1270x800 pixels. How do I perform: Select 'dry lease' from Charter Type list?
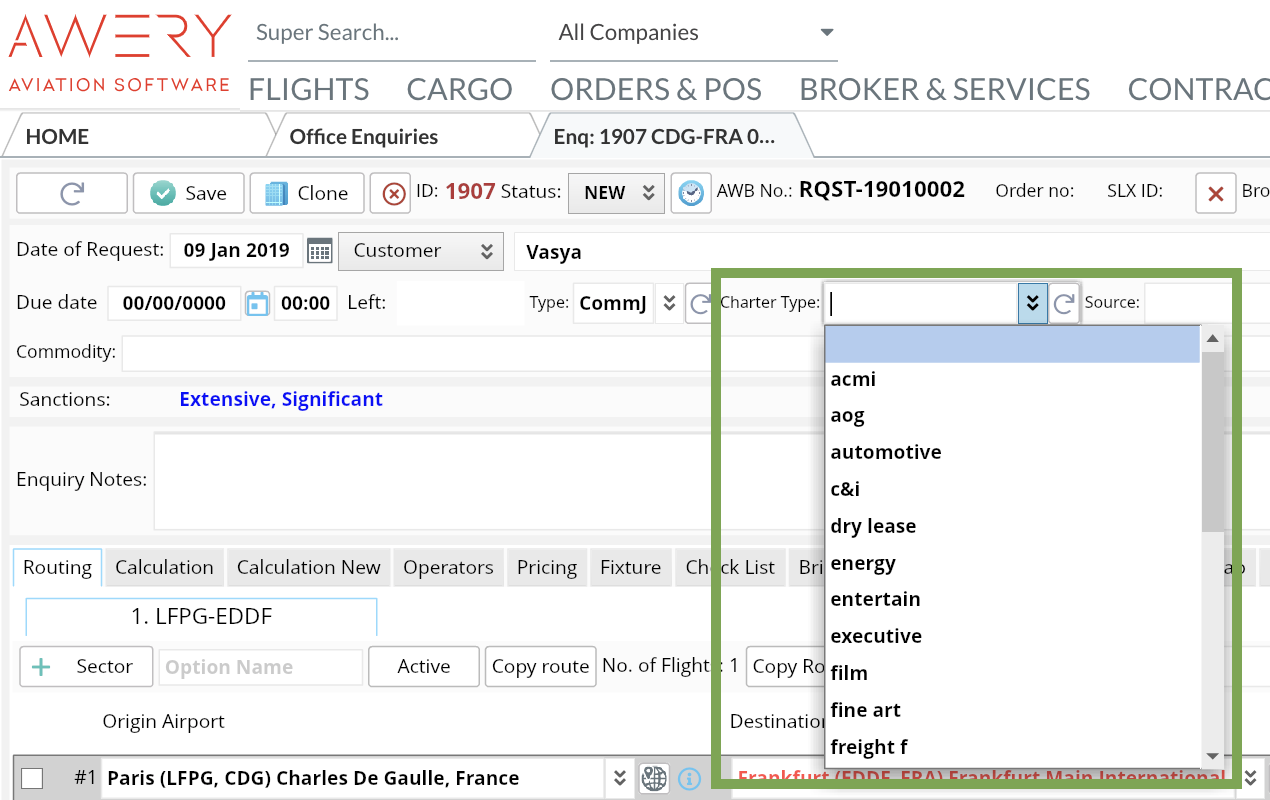pyautogui.click(x=873, y=526)
